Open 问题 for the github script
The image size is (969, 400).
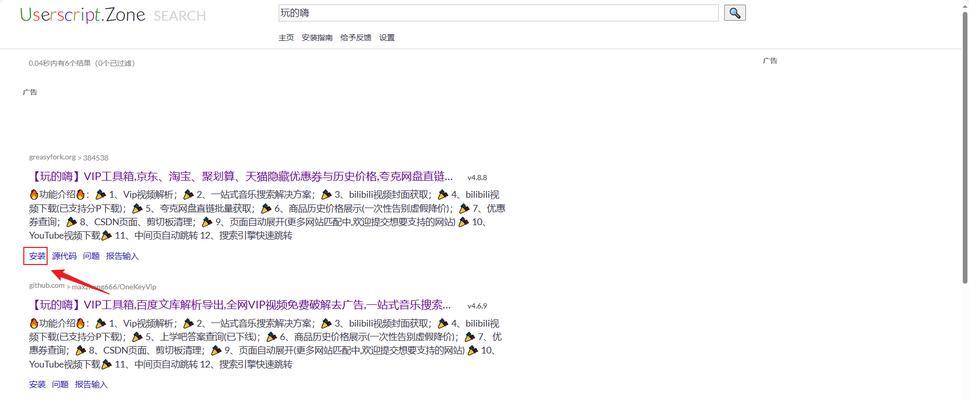point(61,385)
